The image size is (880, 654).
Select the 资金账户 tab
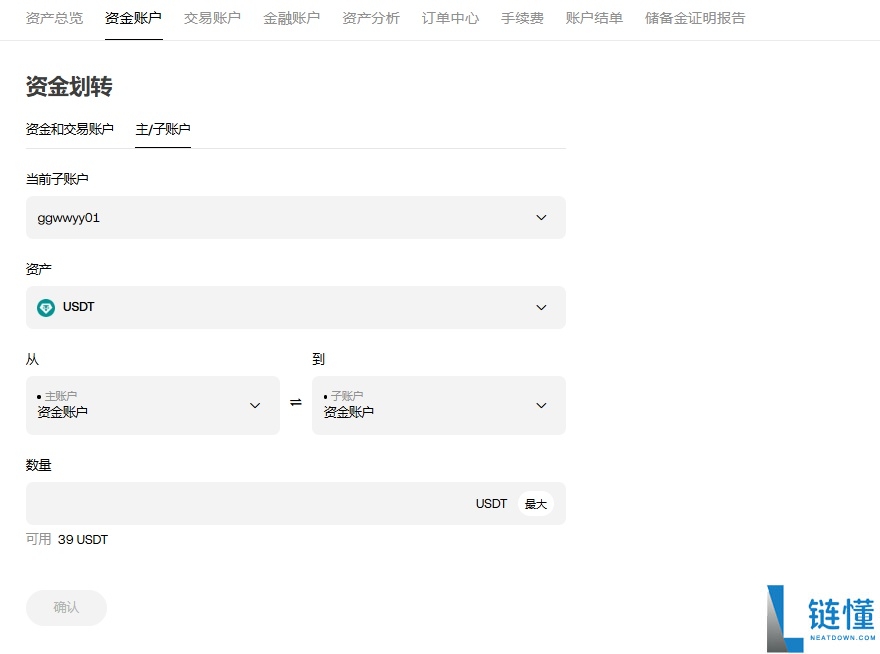[x=134, y=19]
